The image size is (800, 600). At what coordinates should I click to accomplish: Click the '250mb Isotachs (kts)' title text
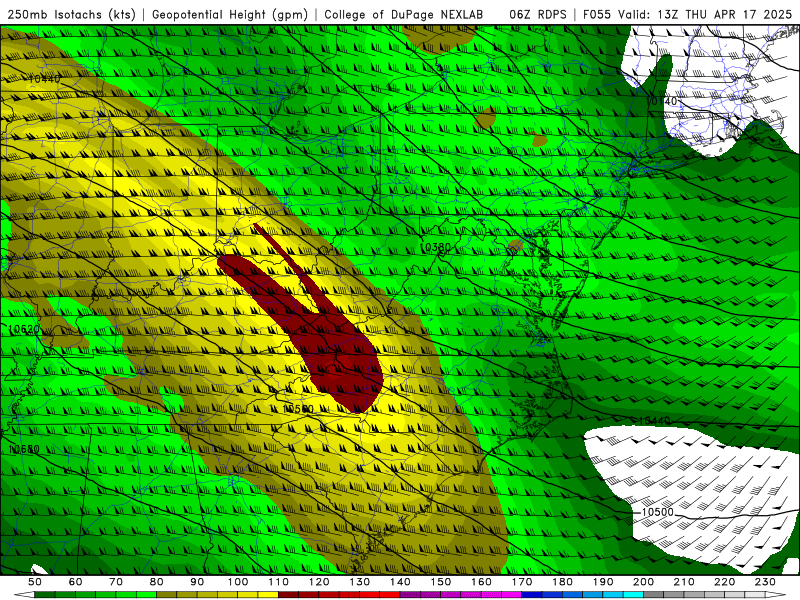72,15
